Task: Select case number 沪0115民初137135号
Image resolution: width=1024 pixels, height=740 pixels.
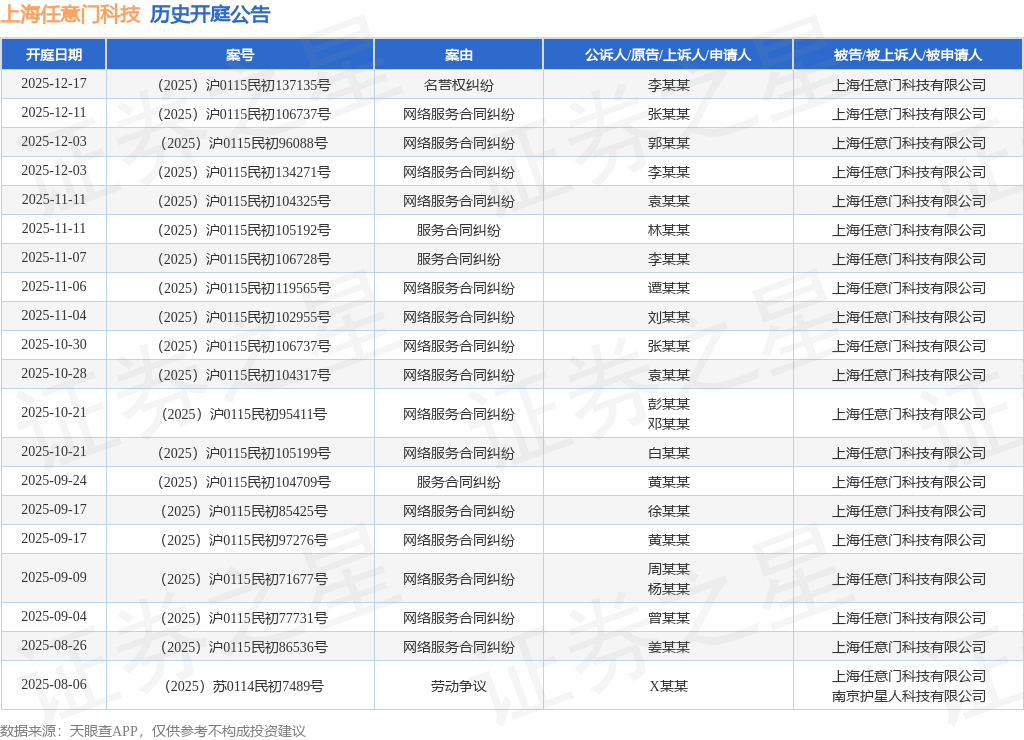Action: [244, 85]
